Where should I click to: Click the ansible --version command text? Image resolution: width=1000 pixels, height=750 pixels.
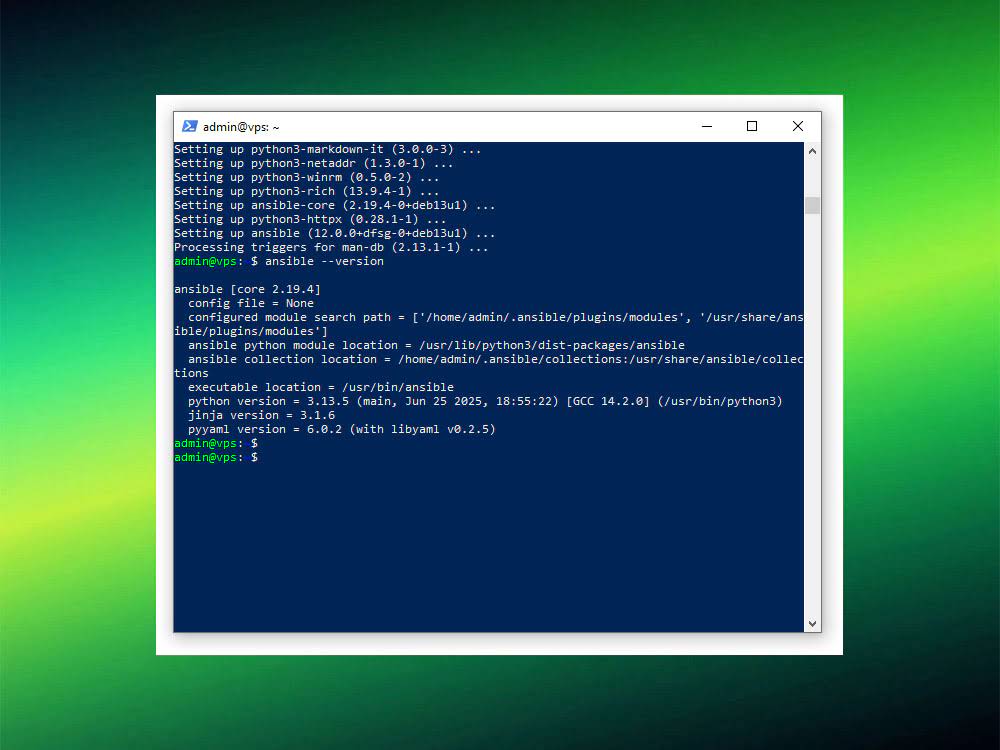[x=323, y=260]
